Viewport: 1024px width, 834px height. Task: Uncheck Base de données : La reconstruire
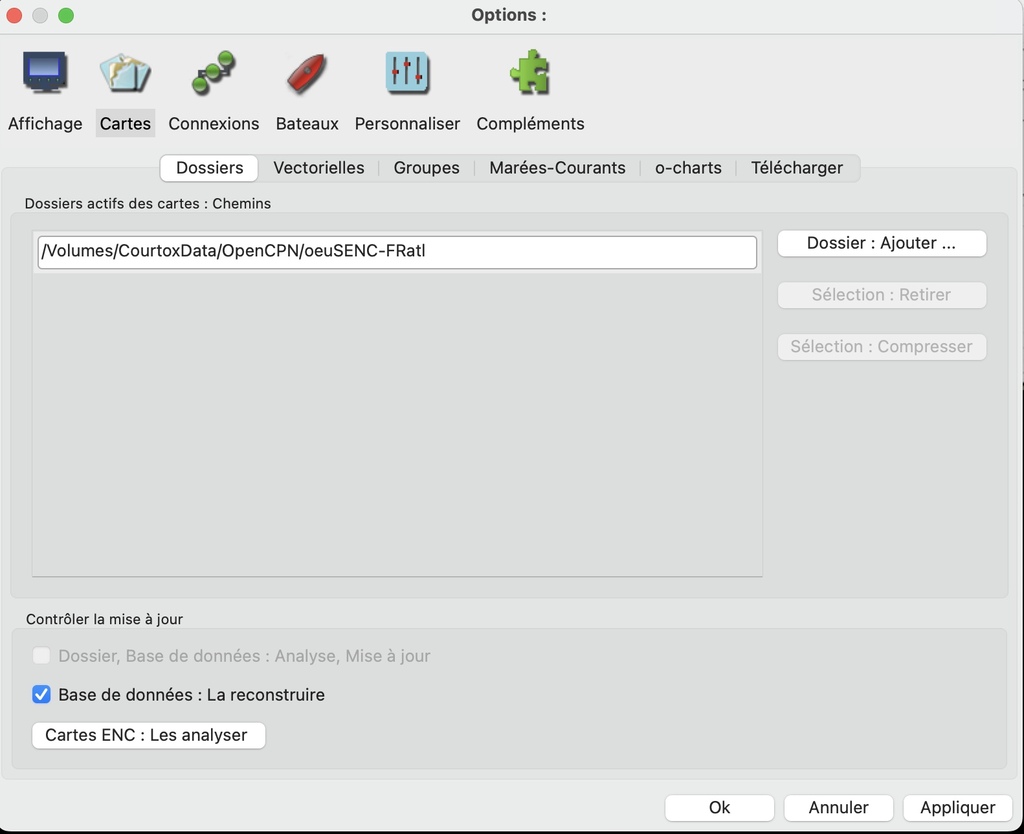point(42,694)
